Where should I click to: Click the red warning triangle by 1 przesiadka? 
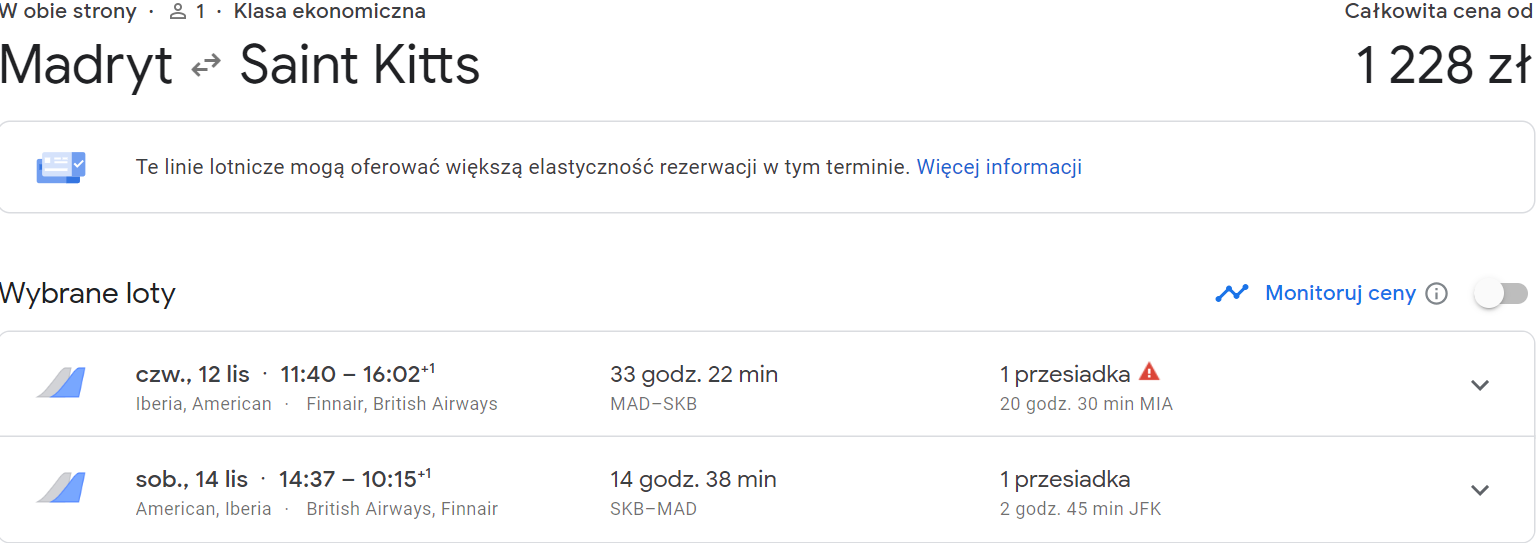point(1149,372)
